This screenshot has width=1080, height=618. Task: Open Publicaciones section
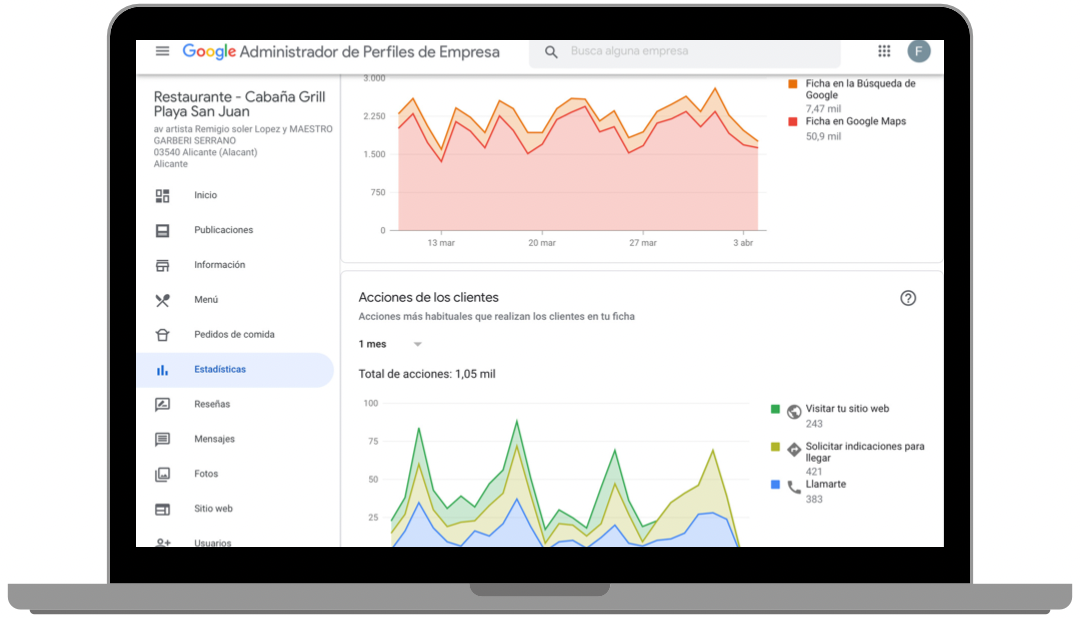coord(223,229)
